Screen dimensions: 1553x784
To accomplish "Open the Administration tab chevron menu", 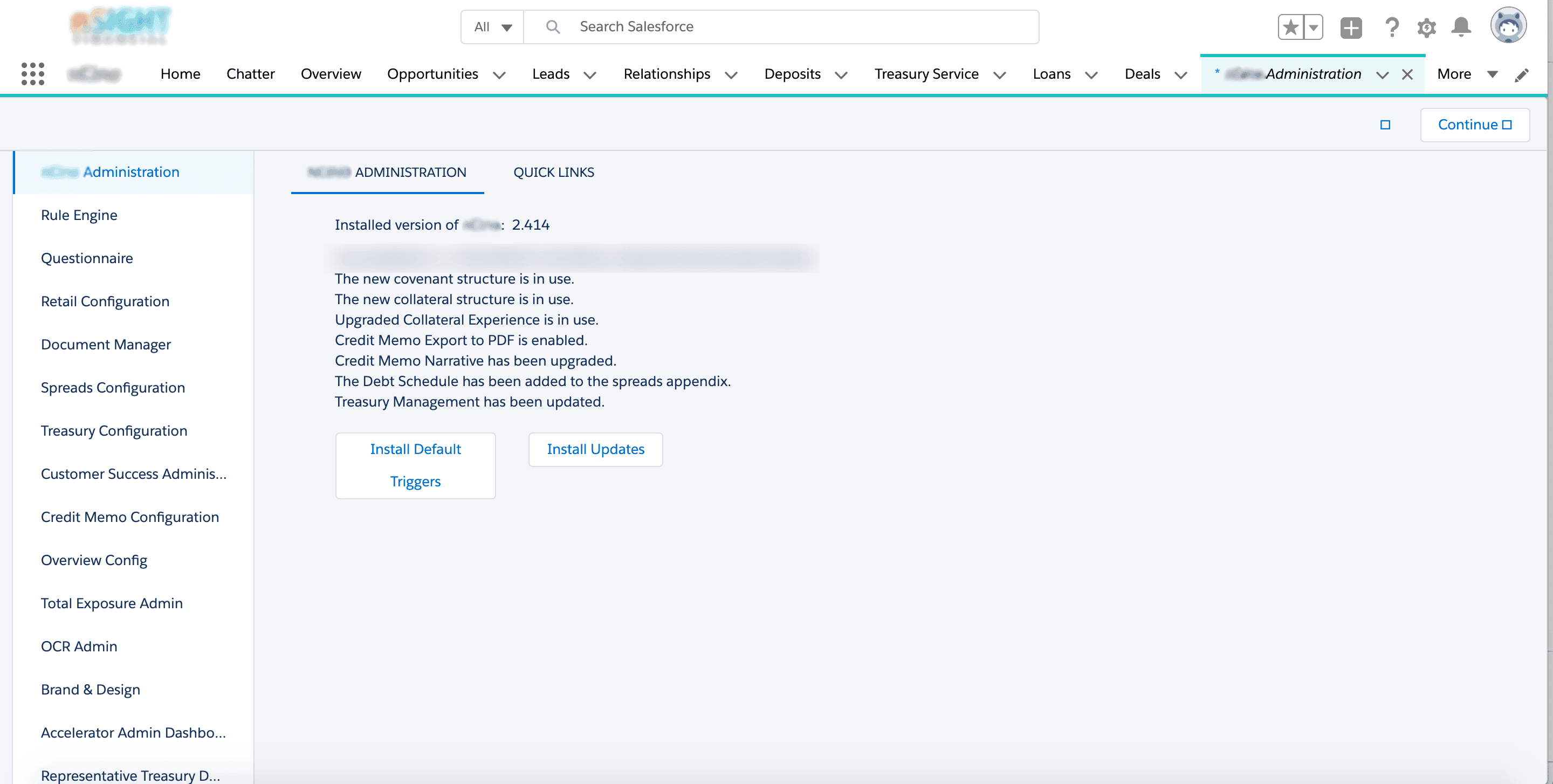I will click(x=1383, y=75).
